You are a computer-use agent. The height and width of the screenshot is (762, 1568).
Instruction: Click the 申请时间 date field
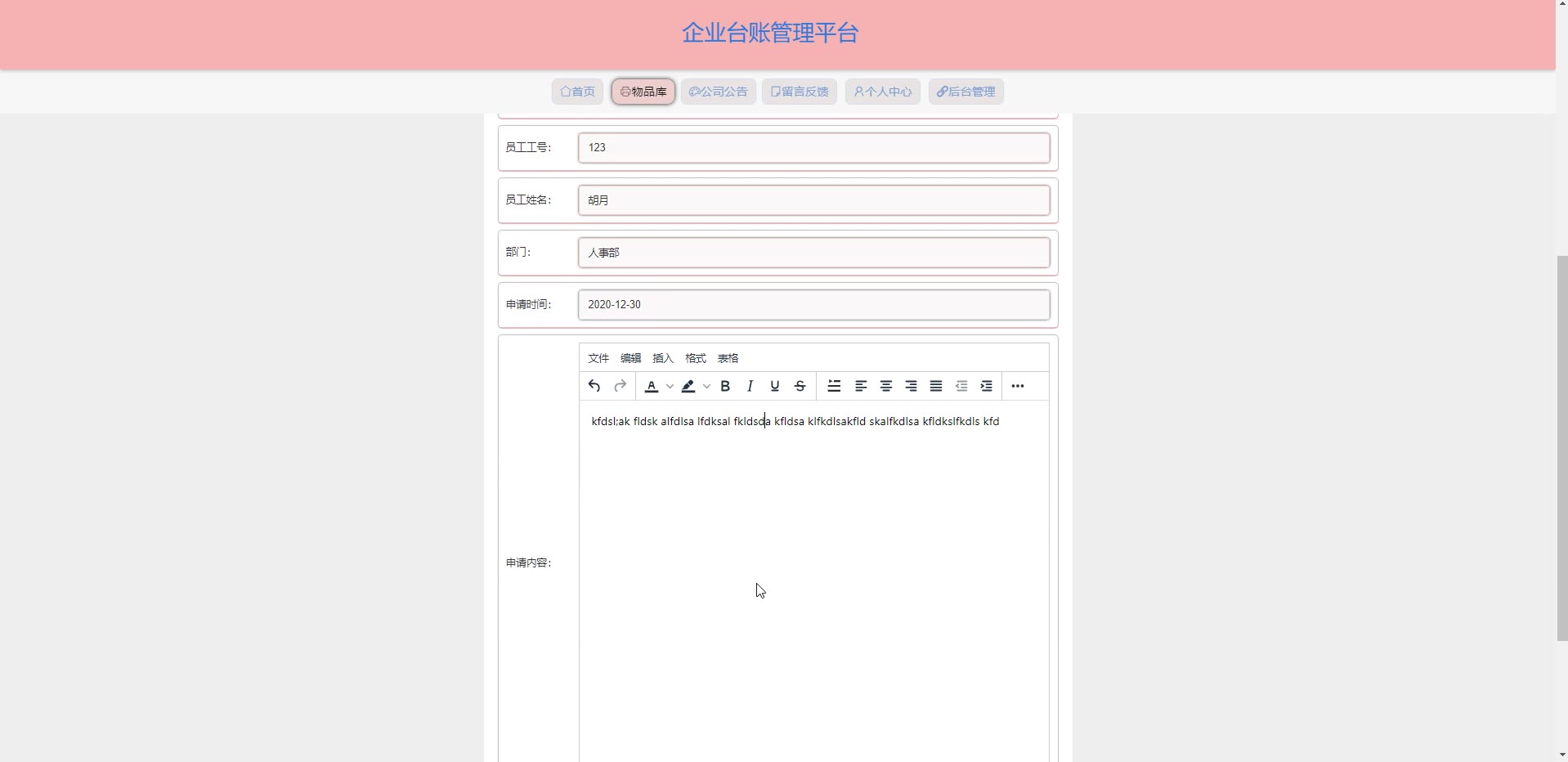(x=814, y=305)
